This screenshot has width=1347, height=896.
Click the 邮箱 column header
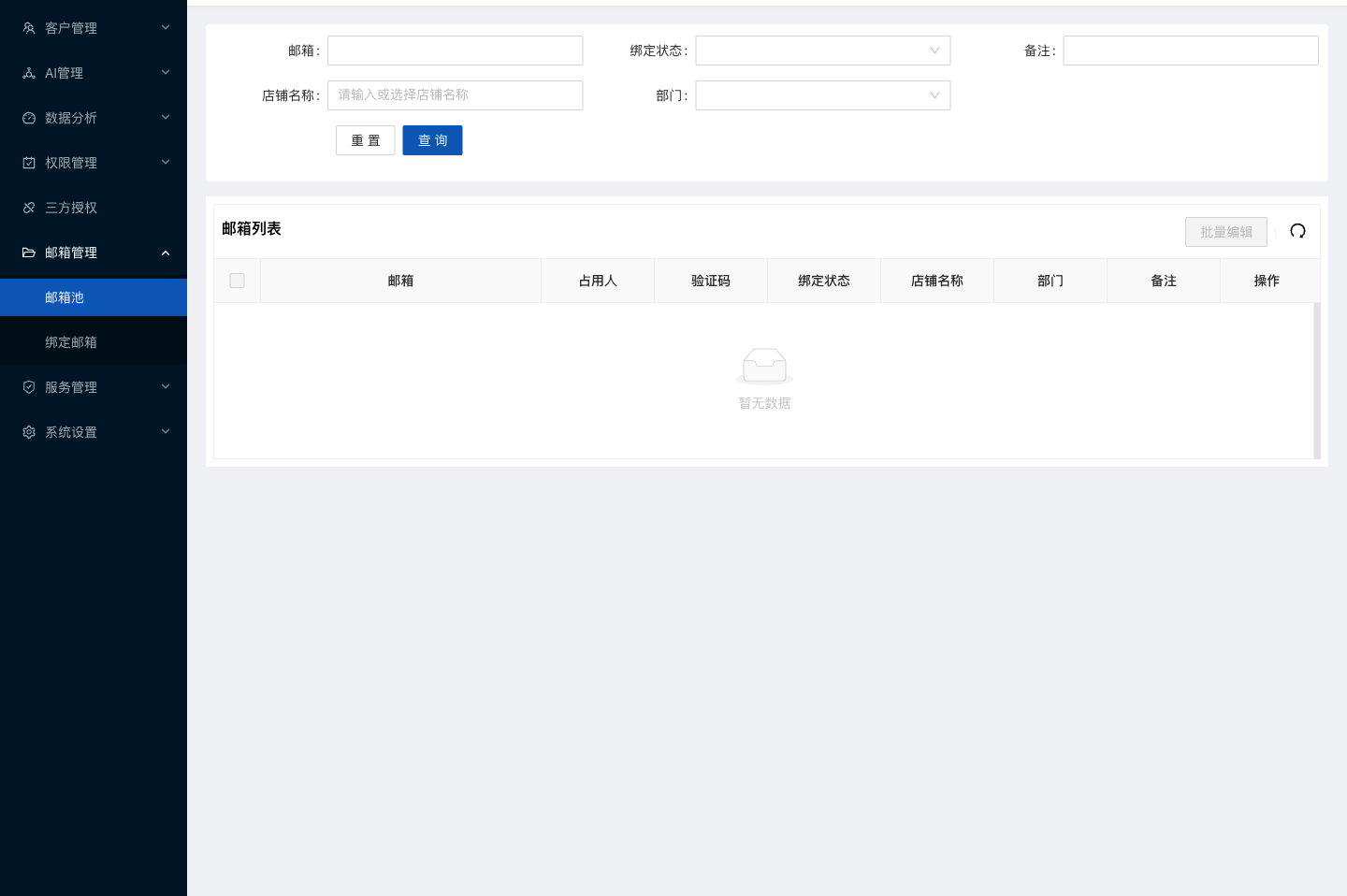pos(401,281)
